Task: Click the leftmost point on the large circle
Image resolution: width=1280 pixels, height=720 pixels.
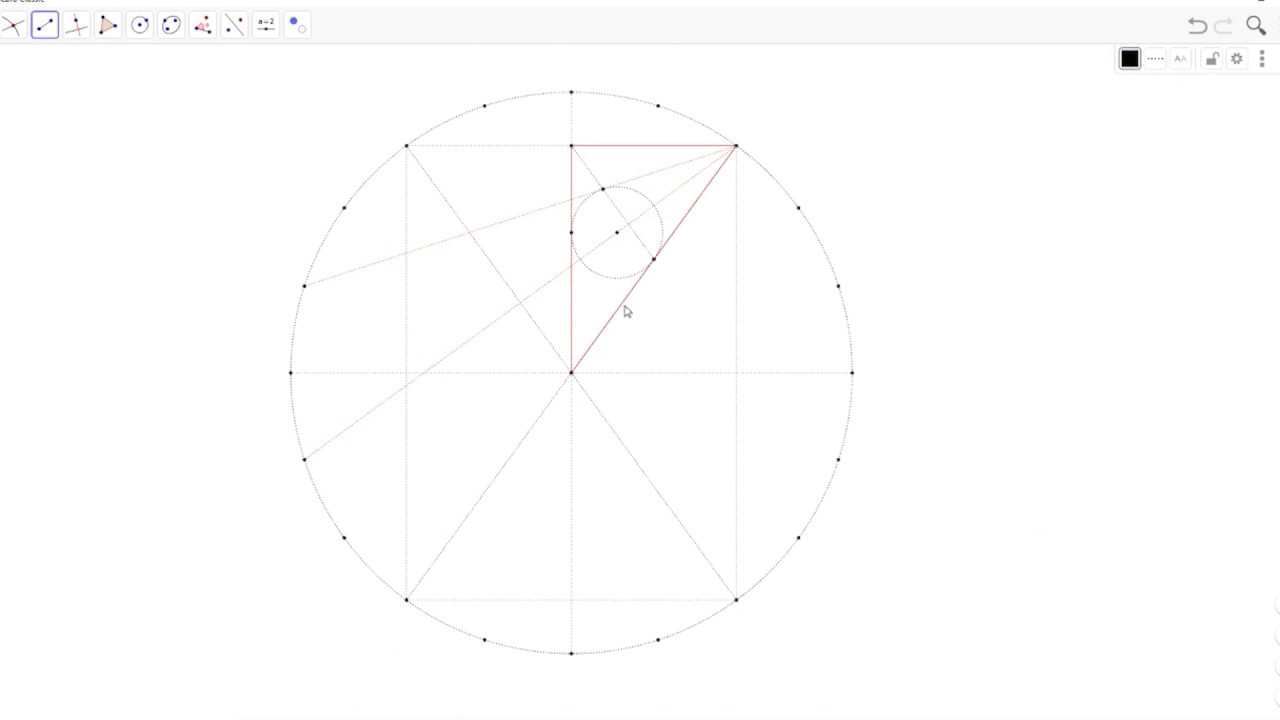Action: click(290, 373)
